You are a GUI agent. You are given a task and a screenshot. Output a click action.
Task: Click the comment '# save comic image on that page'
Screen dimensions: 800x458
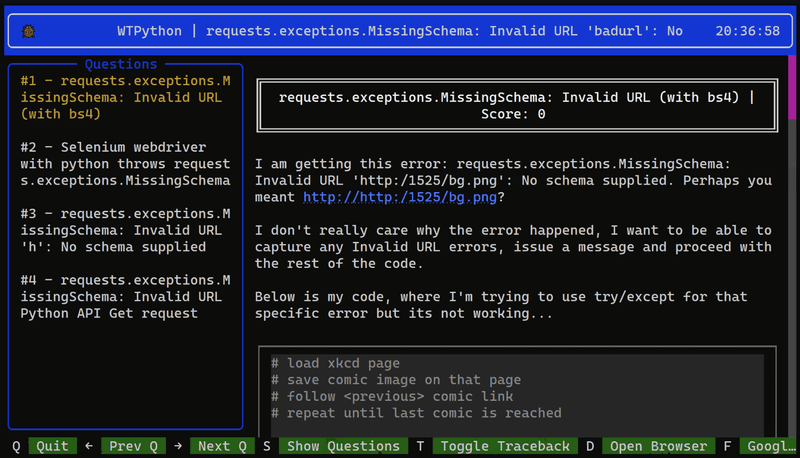[396, 380]
